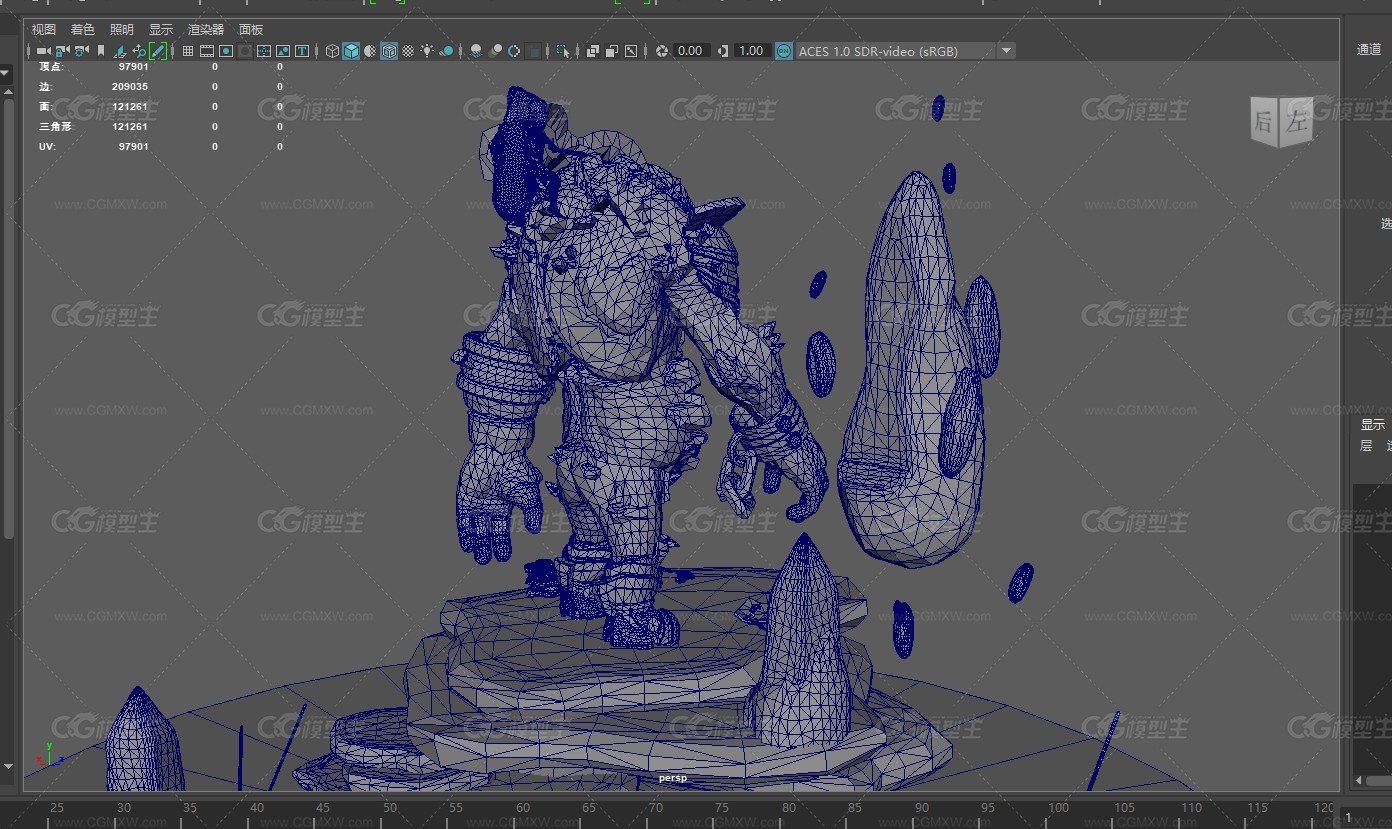This screenshot has width=1392, height=829.
Task: Click the Isolate Select icon
Action: (x=563, y=51)
